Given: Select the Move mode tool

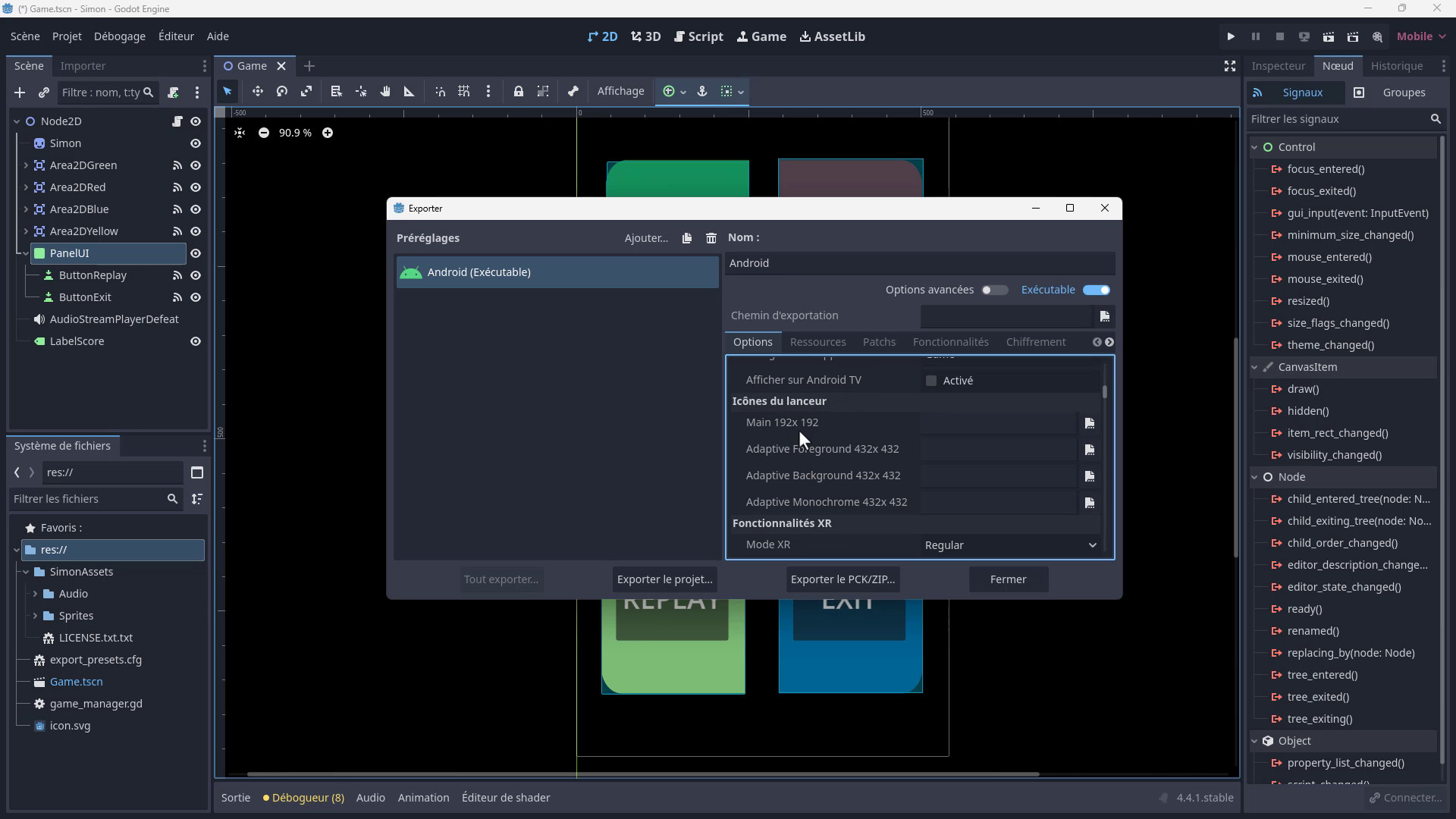Looking at the screenshot, I should tap(258, 91).
